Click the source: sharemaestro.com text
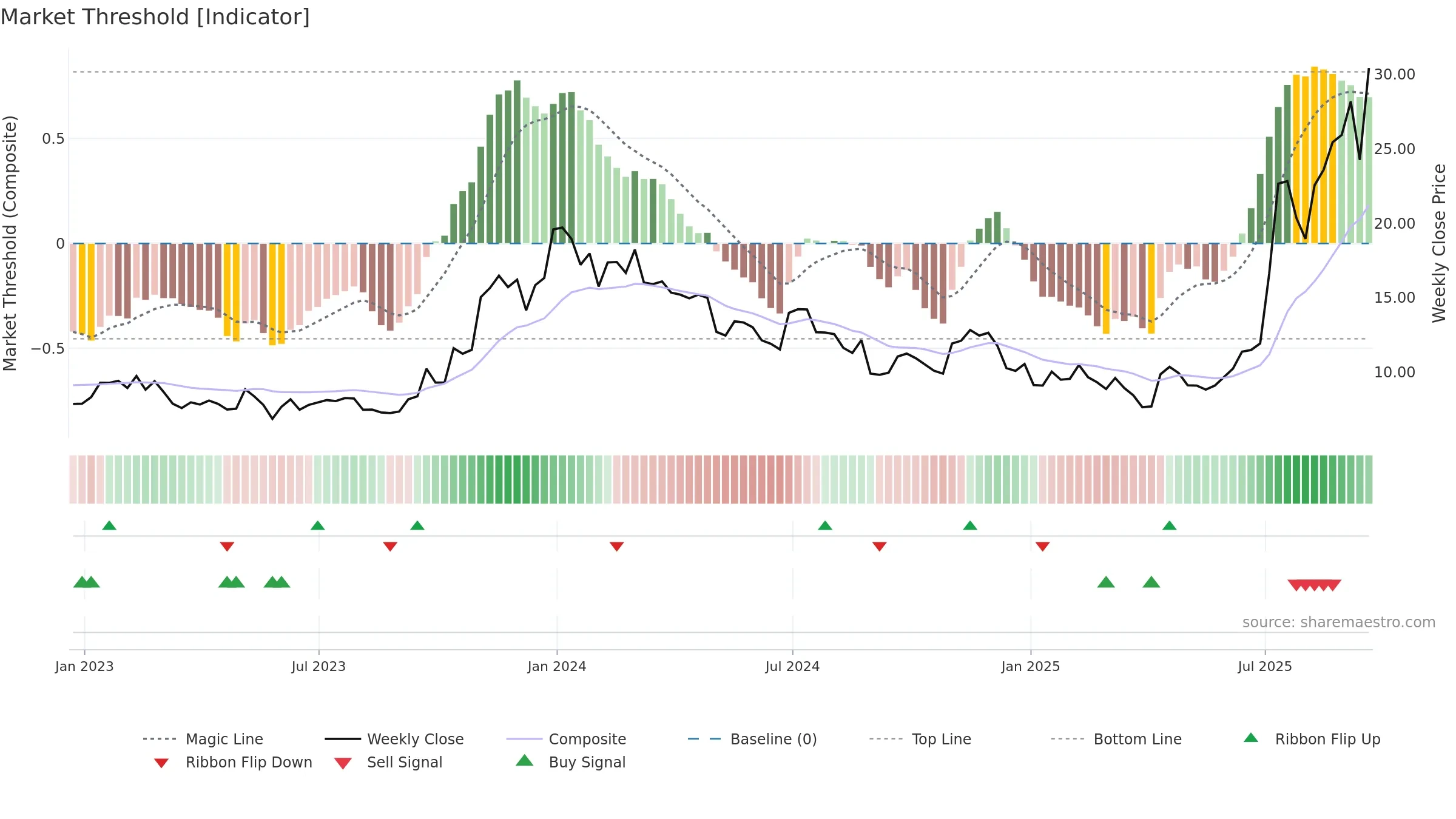This screenshot has width=1456, height=819. 1339,622
